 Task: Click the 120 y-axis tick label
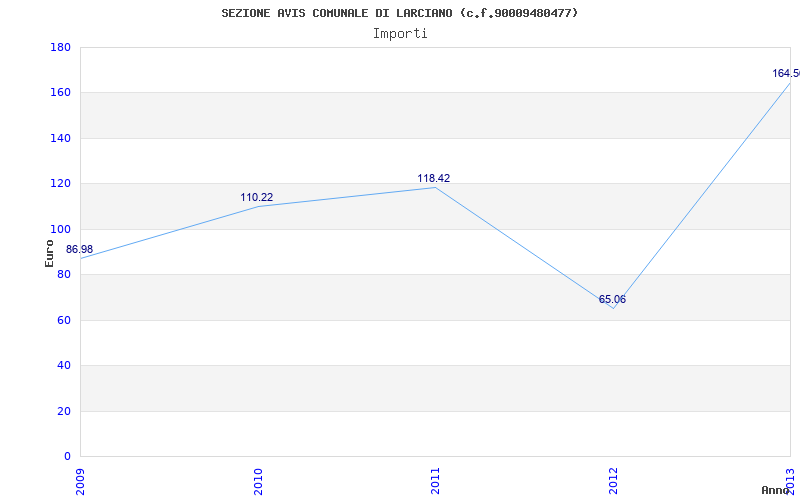(60, 184)
